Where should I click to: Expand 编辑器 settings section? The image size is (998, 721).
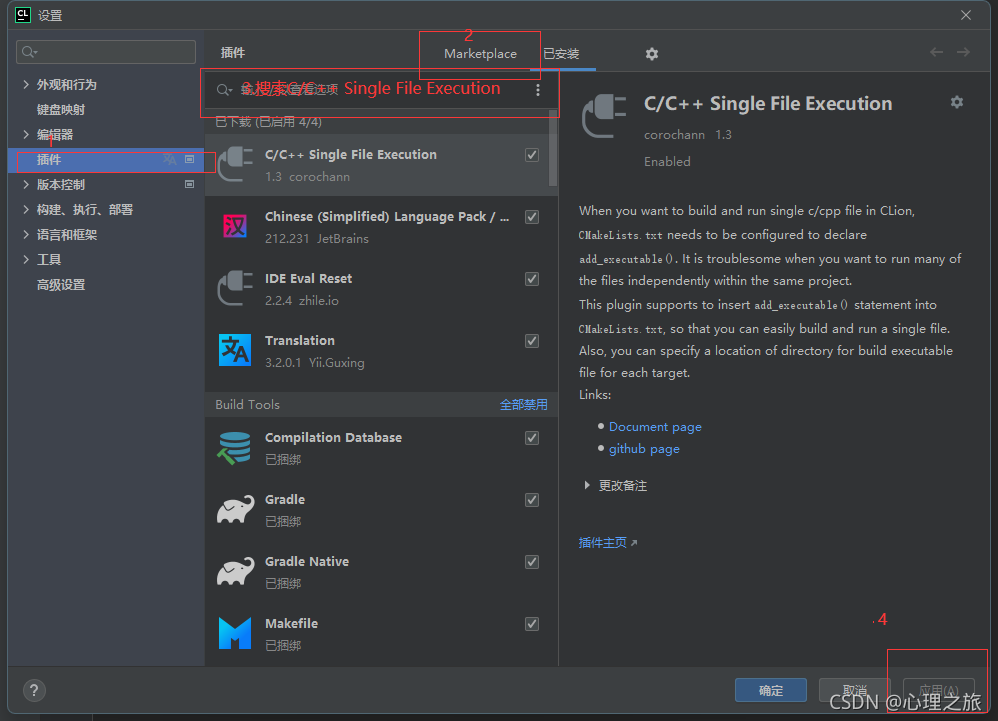[26, 134]
